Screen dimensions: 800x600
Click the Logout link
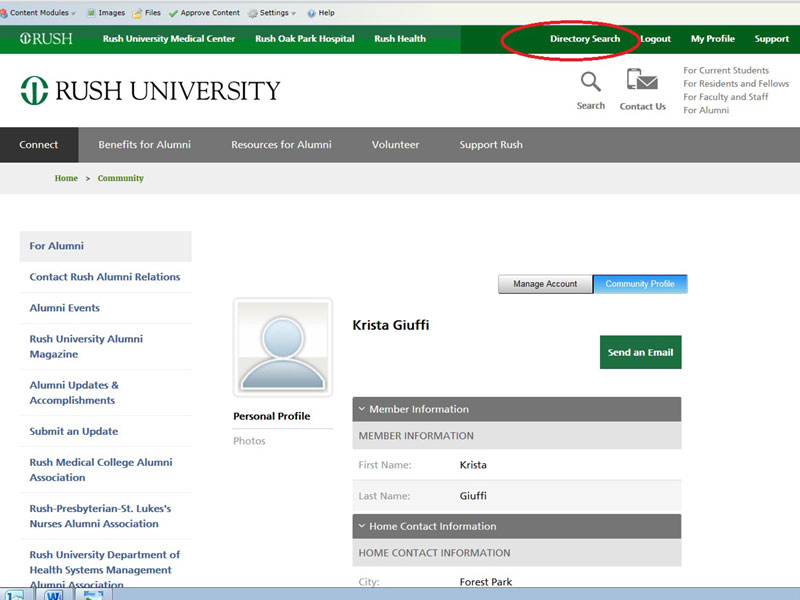pyautogui.click(x=655, y=39)
